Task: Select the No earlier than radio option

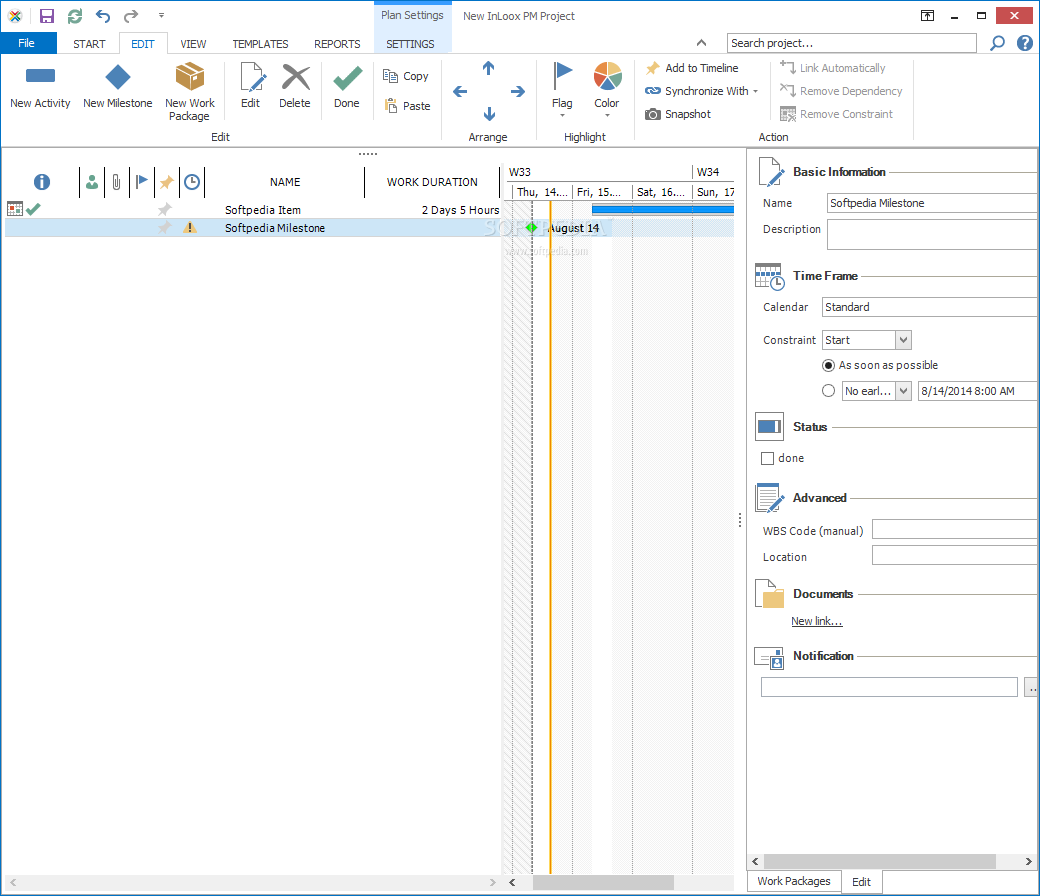Action: coord(828,391)
